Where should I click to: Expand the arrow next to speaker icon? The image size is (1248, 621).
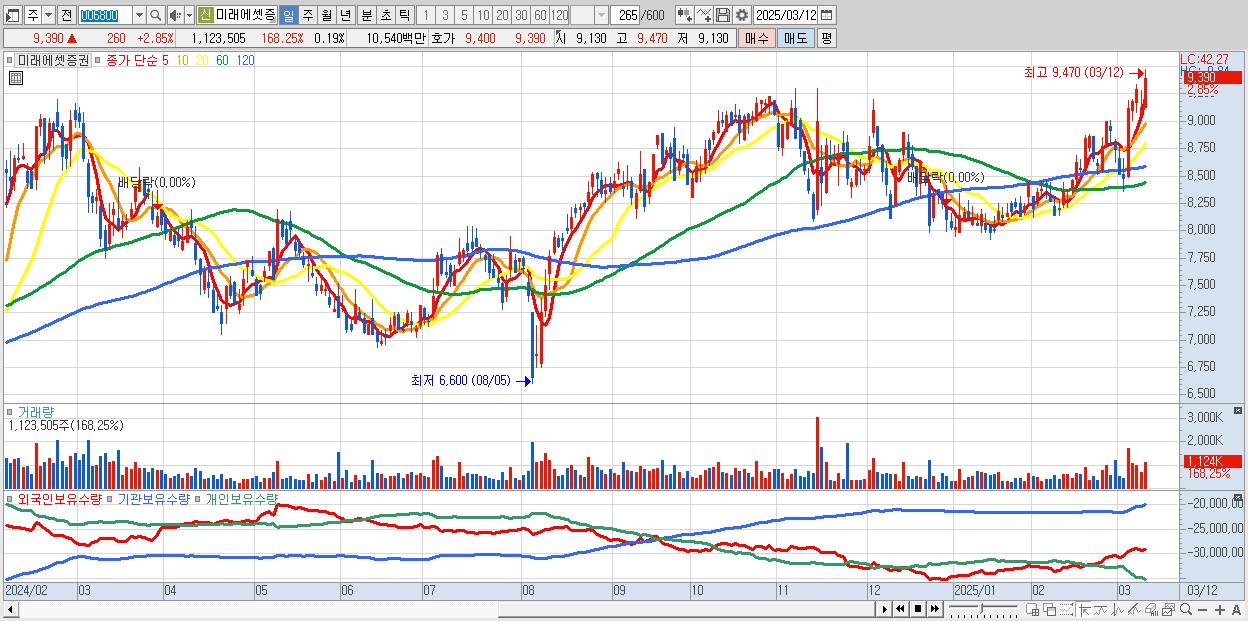point(189,15)
